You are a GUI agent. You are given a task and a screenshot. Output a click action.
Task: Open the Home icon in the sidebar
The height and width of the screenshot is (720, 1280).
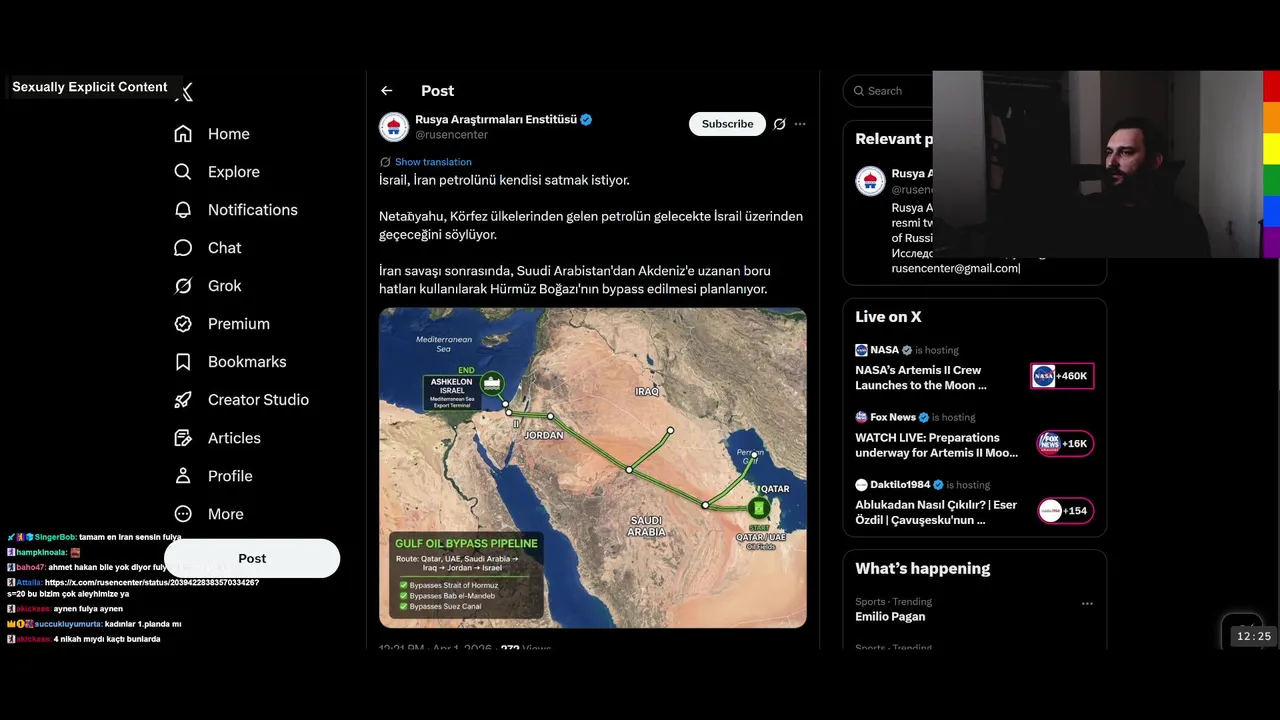click(x=183, y=134)
